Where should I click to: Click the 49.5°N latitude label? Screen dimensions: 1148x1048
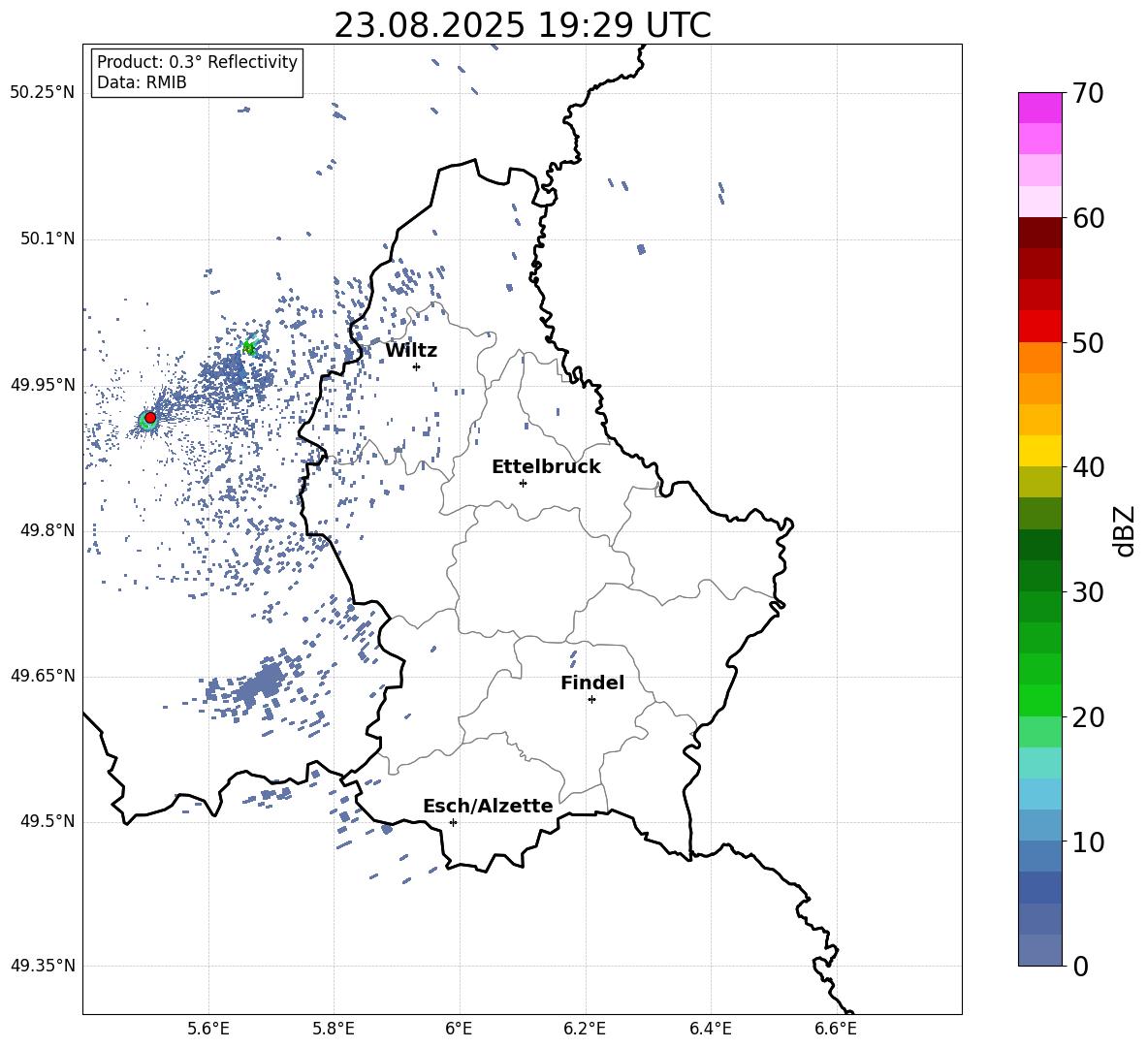48,821
